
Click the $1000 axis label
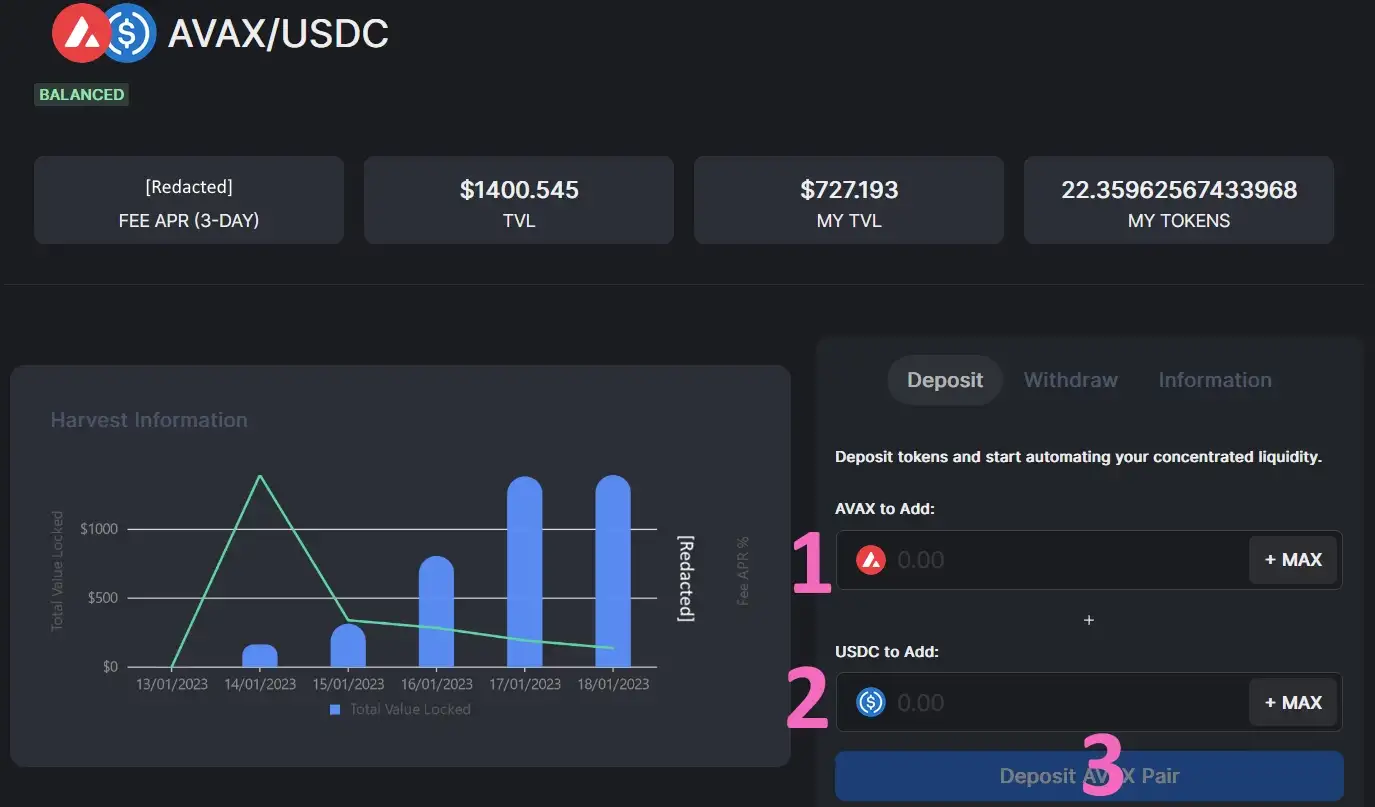coord(98,529)
